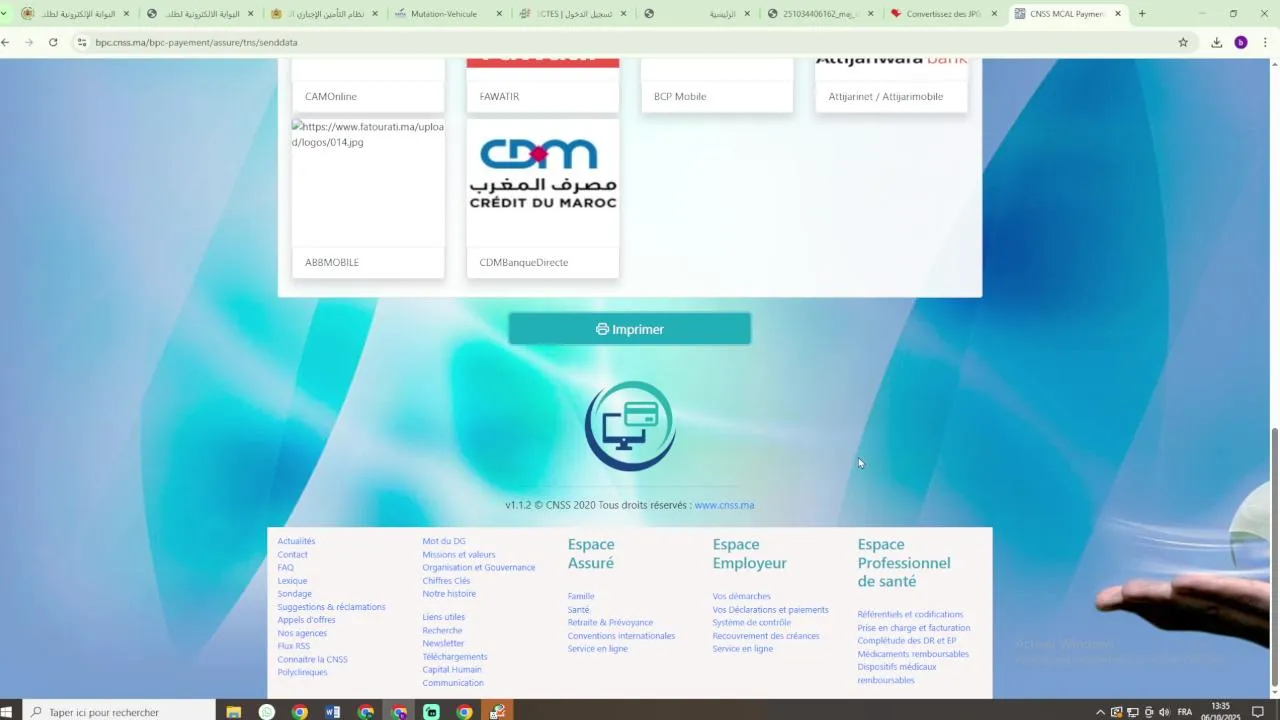Screen dimensions: 1280x720
Task: Open the Windows notification center icon
Action: click(x=1259, y=712)
